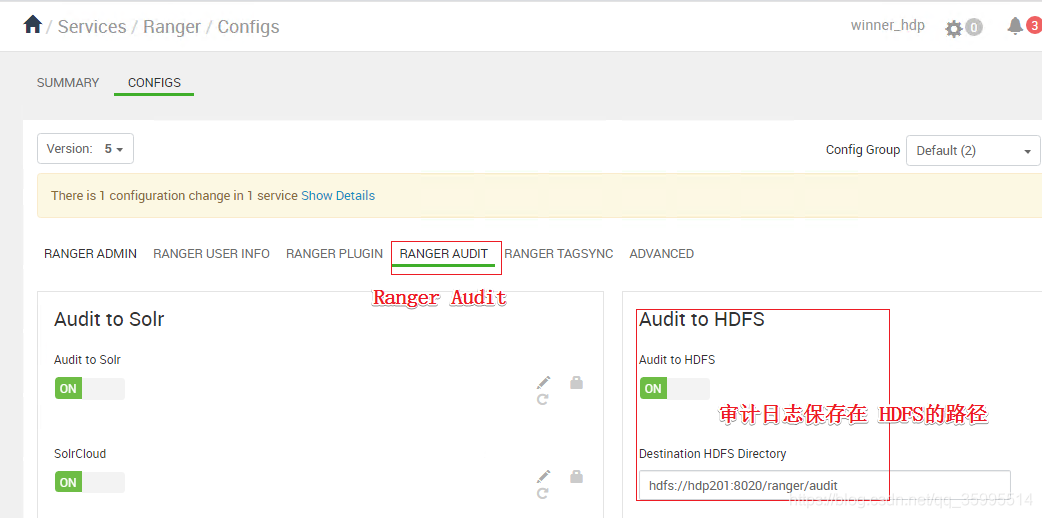Open winner_hdp user menu

click(887, 26)
